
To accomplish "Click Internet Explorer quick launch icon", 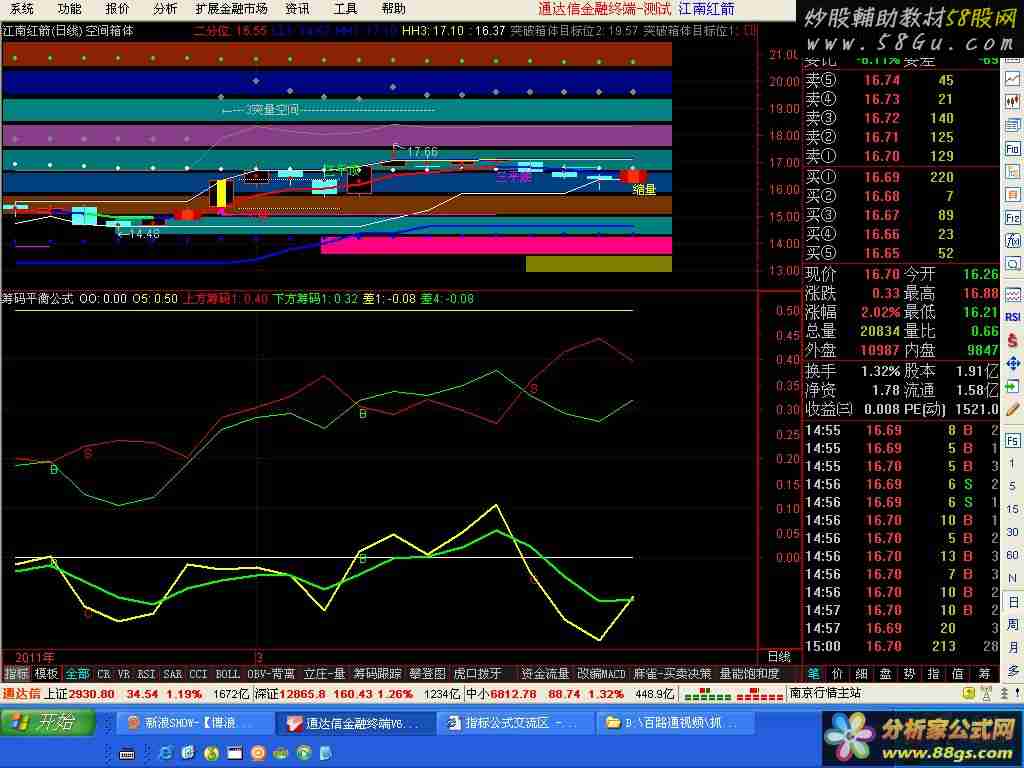I will pyautogui.click(x=166, y=753).
